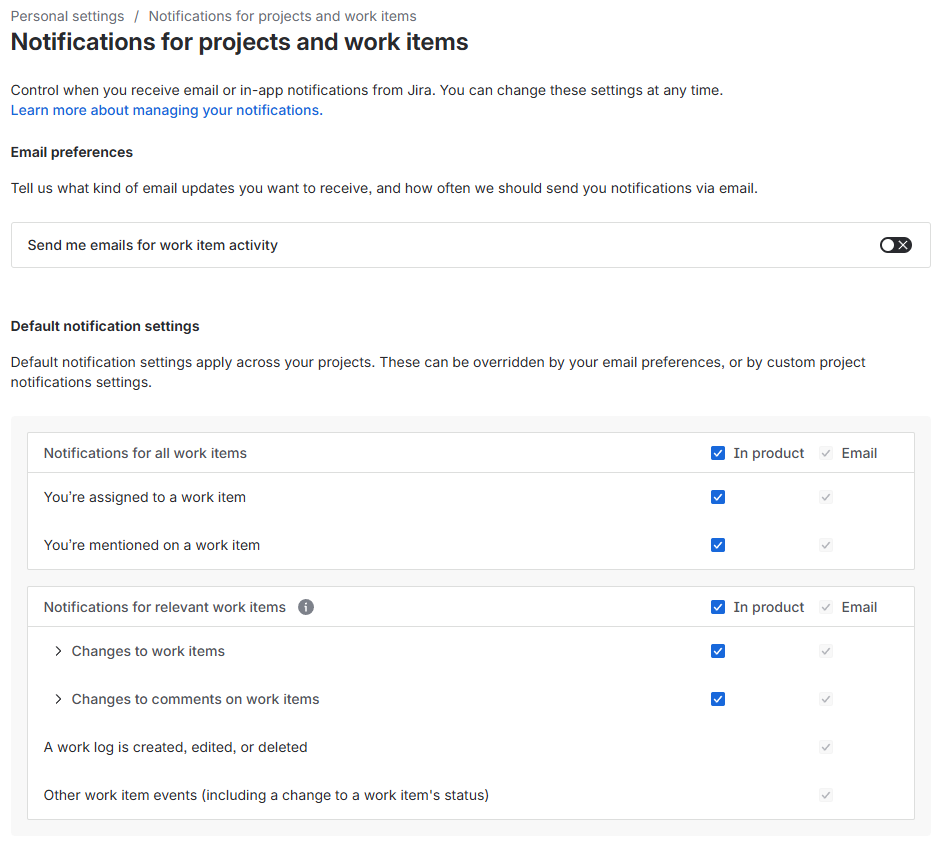Expand Changes to work items chevron
Viewport: 942px width, 847px height.
[58, 651]
